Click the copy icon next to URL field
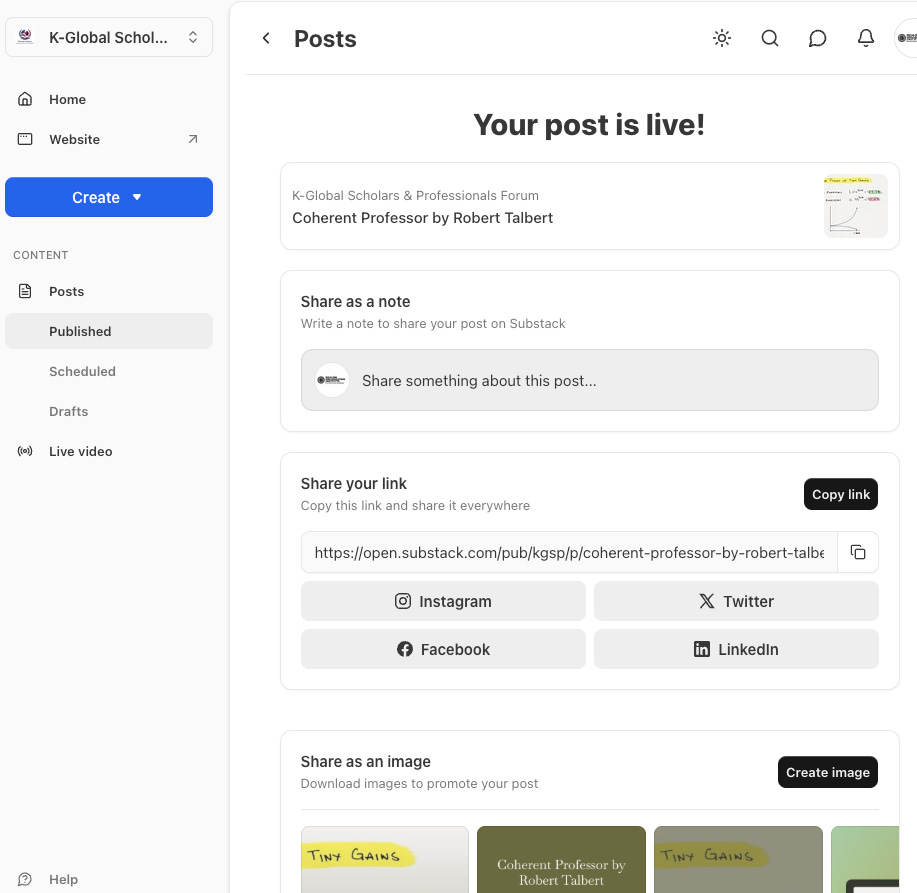 (858, 552)
